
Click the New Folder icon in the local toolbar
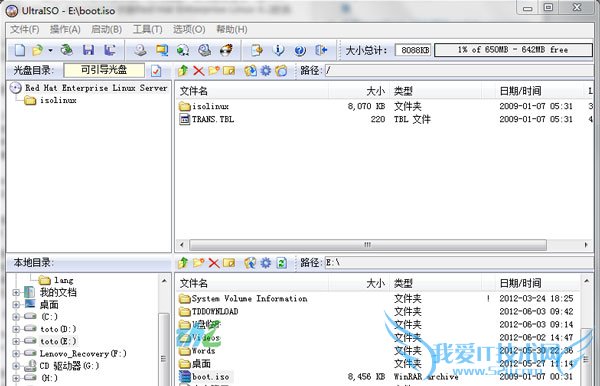(198, 263)
